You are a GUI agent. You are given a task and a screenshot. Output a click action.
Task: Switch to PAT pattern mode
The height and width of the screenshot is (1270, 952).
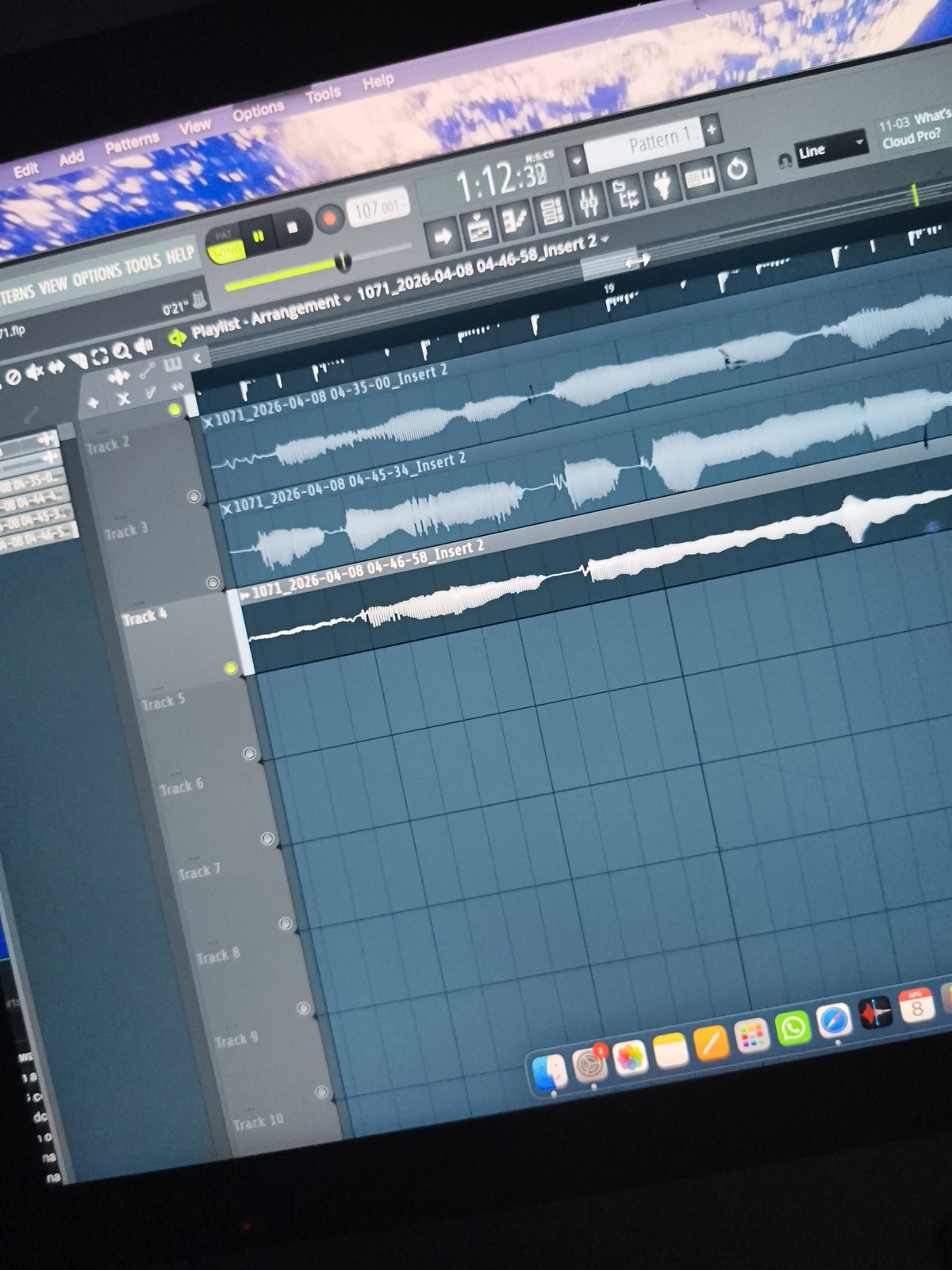(x=224, y=236)
